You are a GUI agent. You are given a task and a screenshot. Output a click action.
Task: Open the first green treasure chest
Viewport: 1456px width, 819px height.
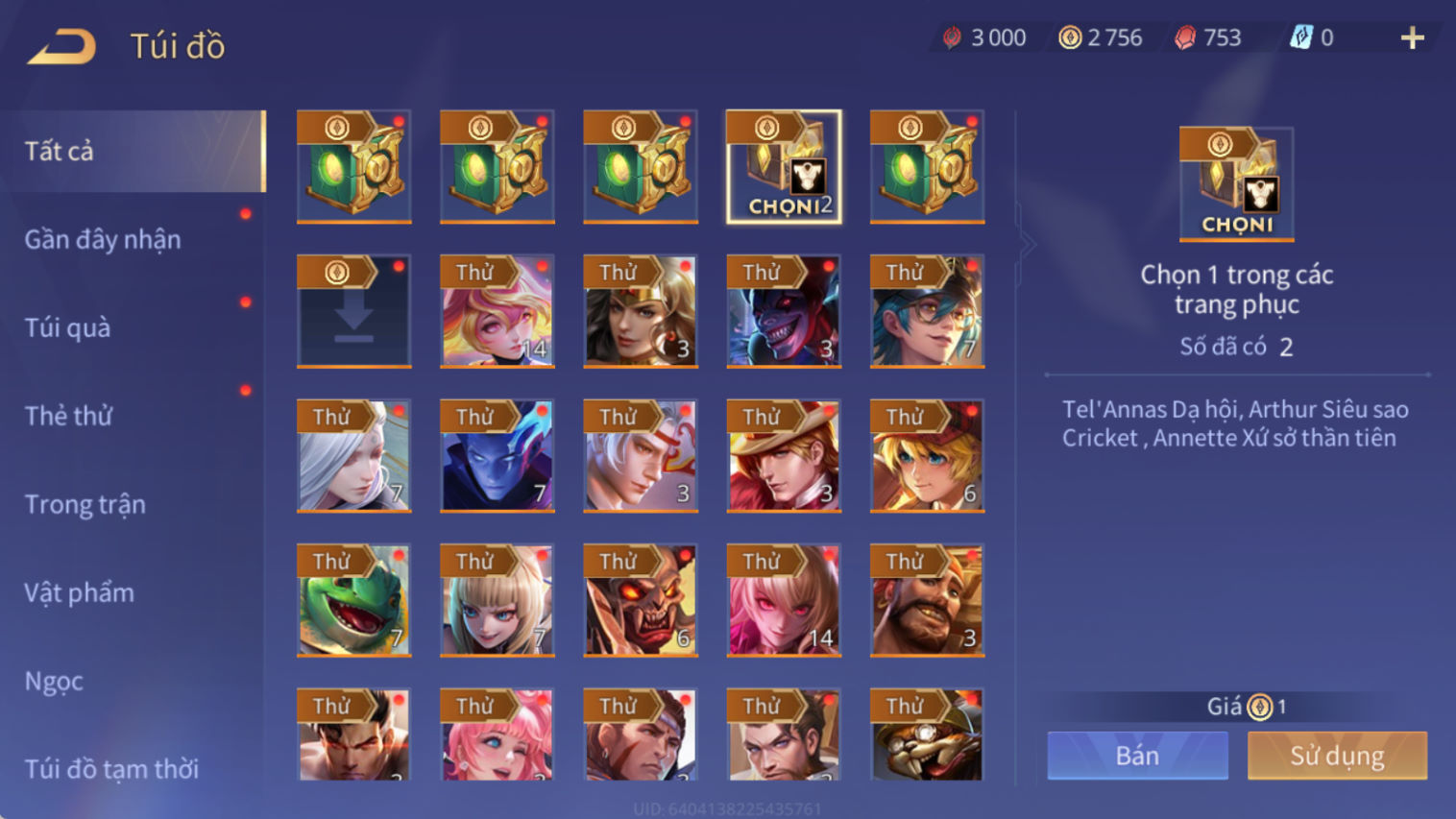pos(353,167)
